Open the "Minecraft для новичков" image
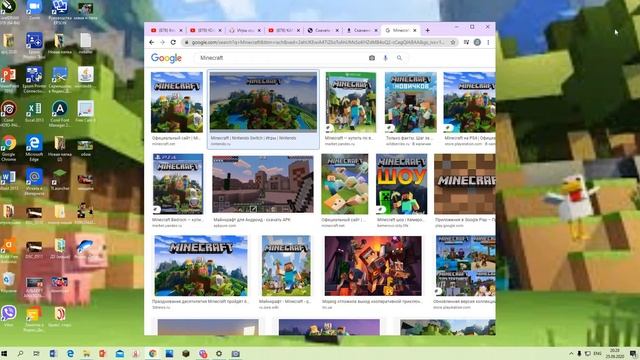640x360 pixels. point(411,102)
